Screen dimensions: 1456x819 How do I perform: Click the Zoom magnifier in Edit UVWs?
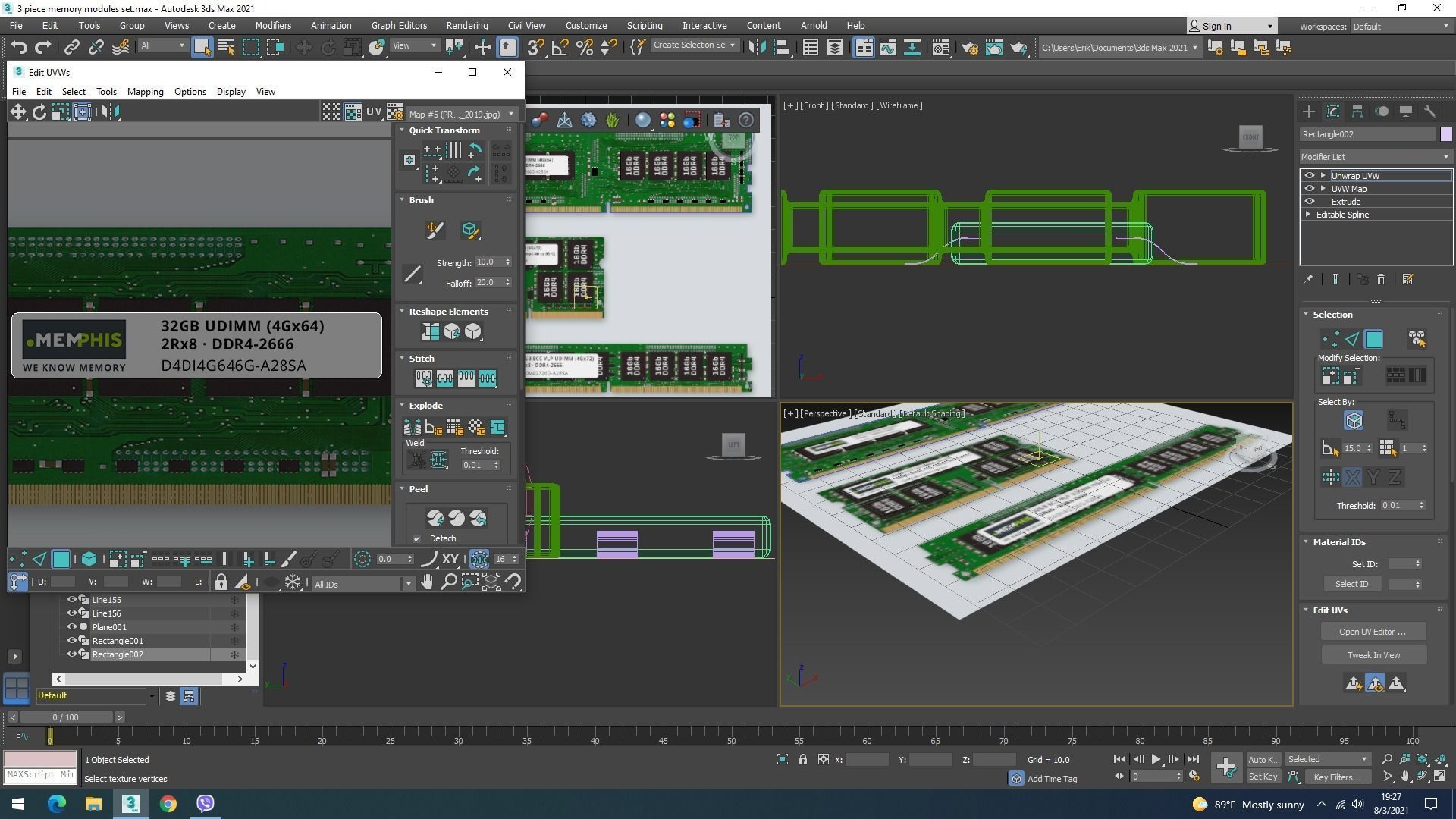point(449,582)
